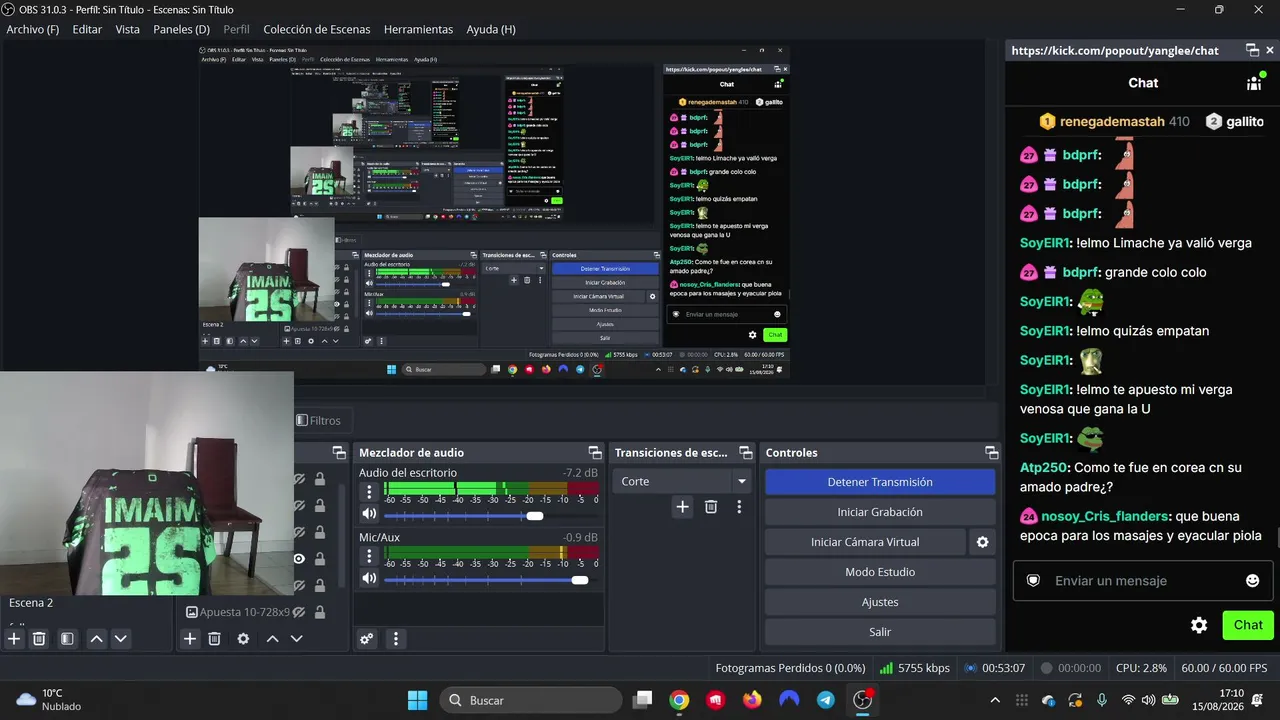The image size is (1280, 720).
Task: Open Telegram from the taskbar
Action: [826, 700]
